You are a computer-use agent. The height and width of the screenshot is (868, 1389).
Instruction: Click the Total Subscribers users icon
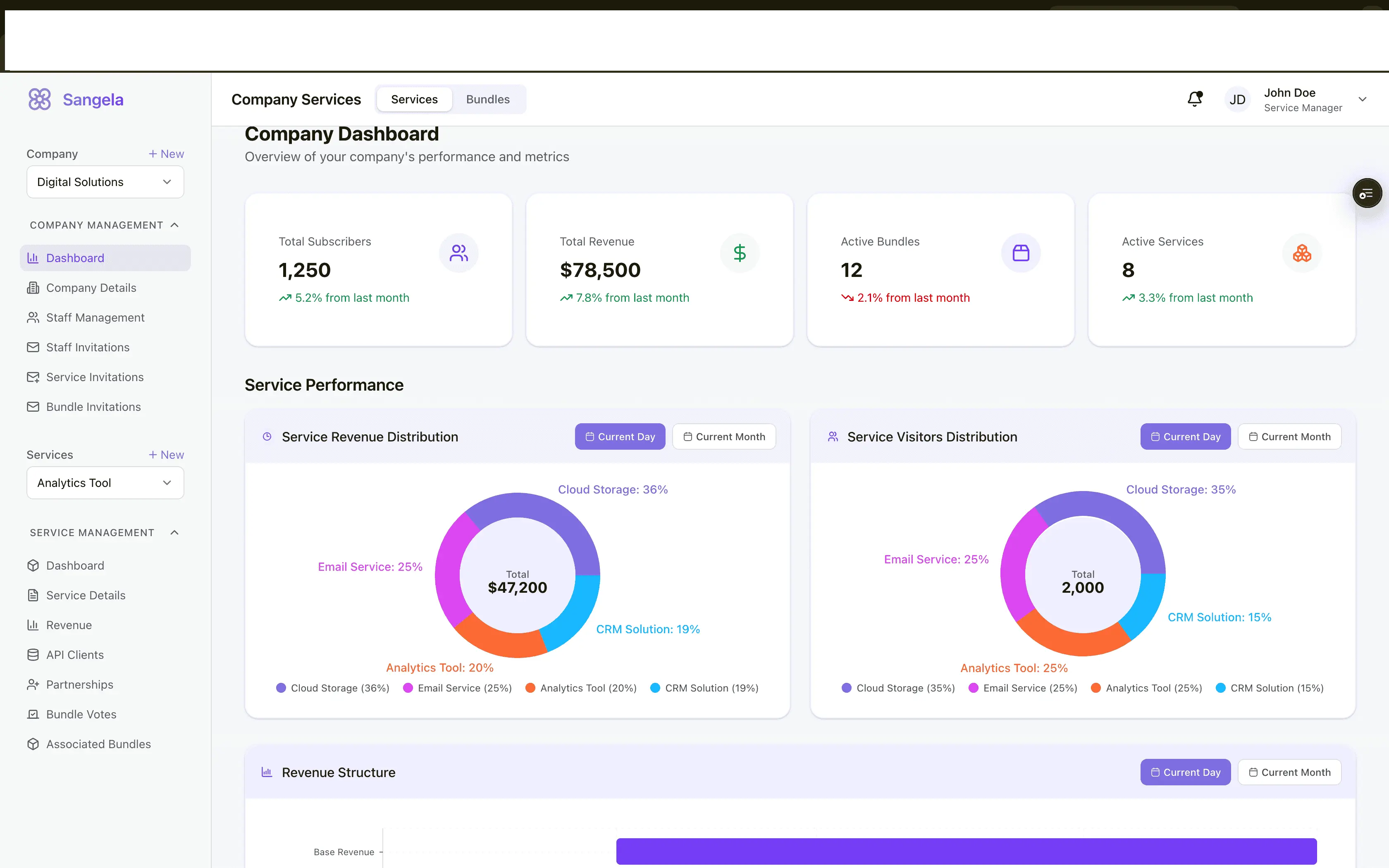point(458,253)
